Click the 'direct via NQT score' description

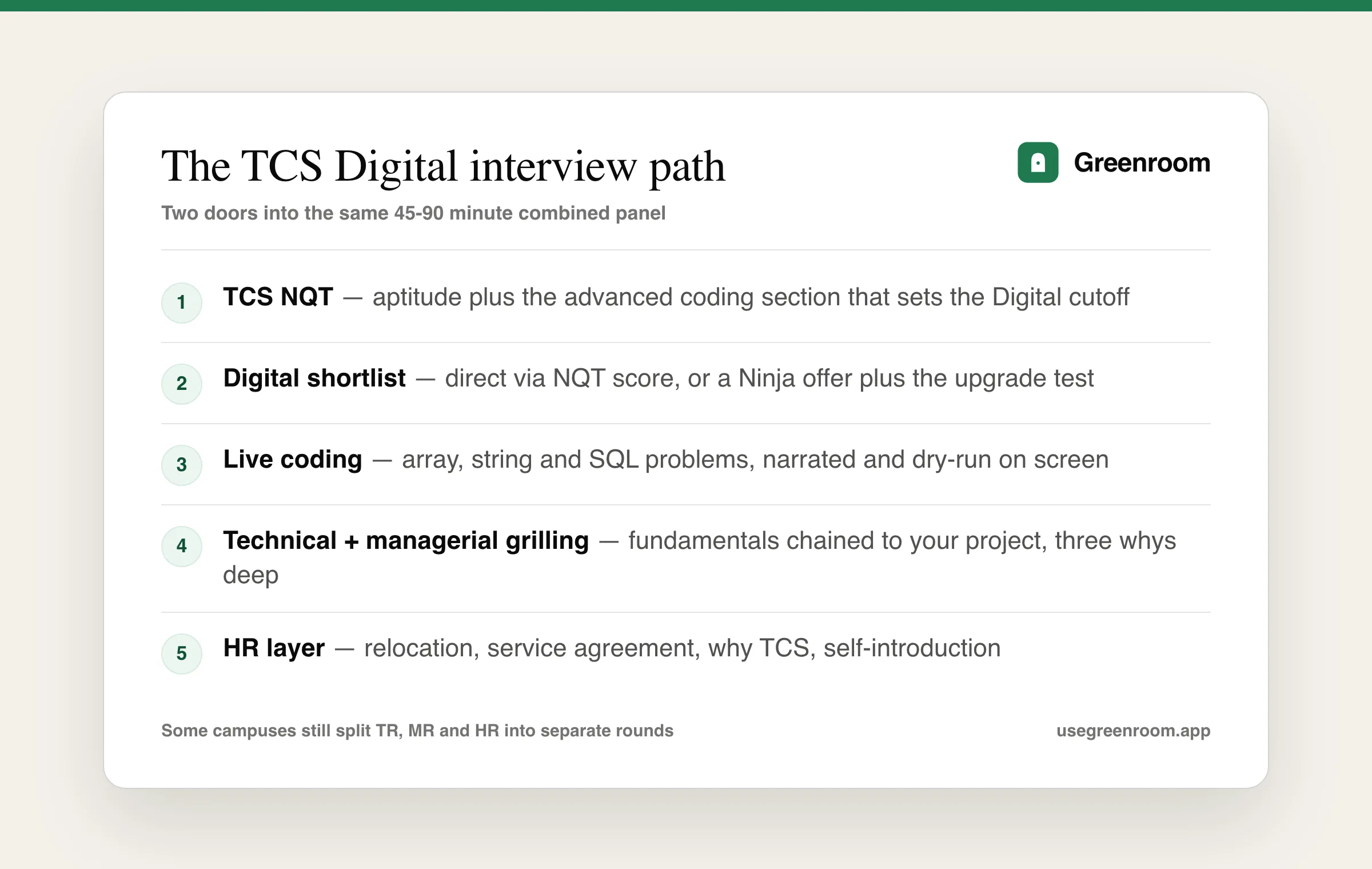(769, 378)
